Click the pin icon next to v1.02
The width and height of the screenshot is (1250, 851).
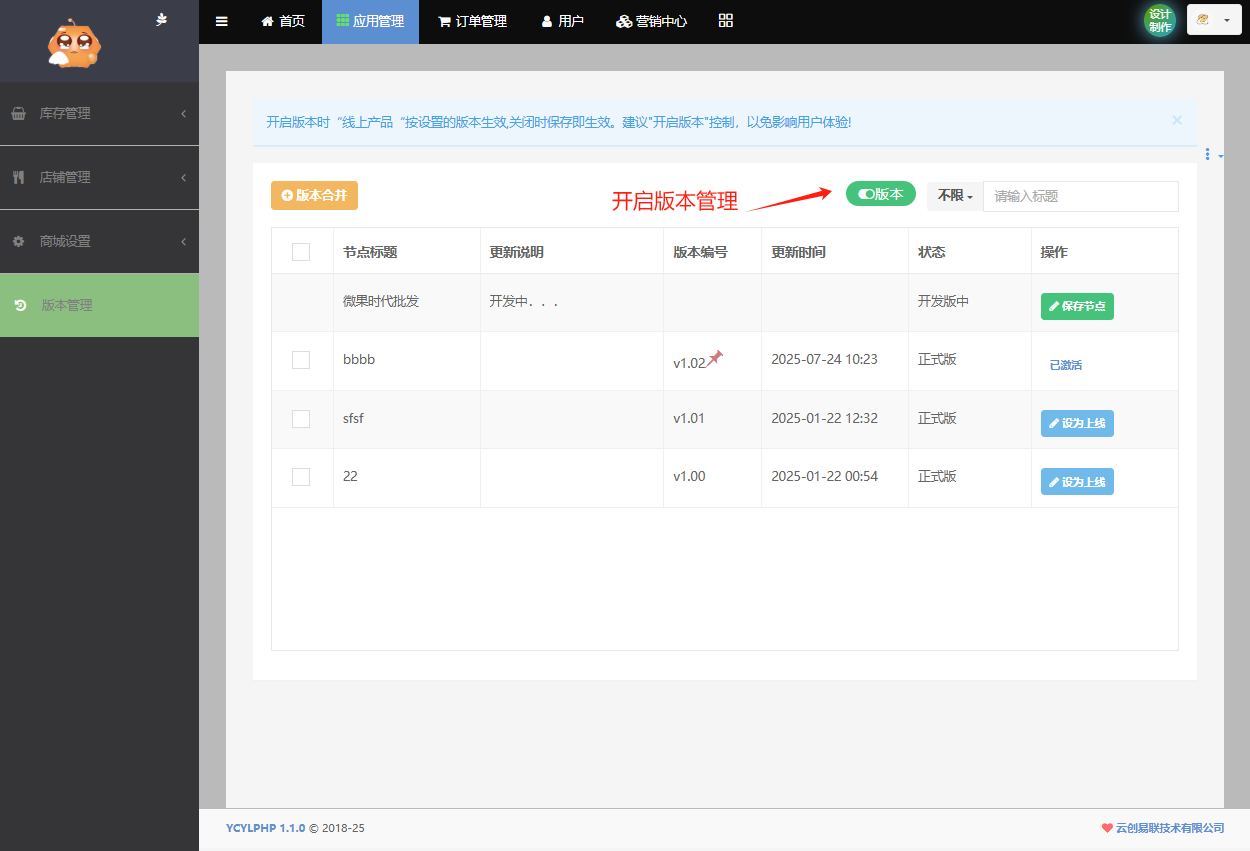coord(715,359)
